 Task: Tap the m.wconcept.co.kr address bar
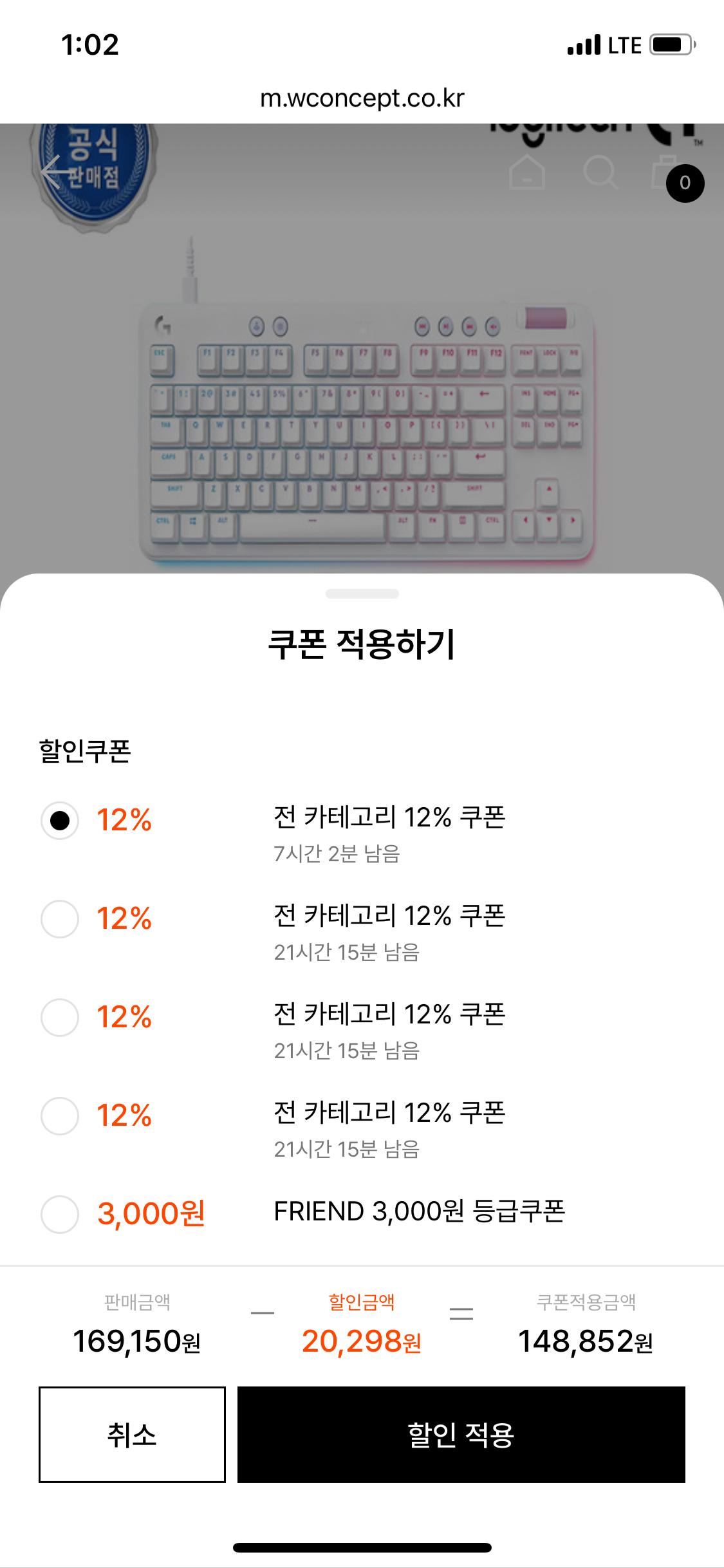point(362,98)
